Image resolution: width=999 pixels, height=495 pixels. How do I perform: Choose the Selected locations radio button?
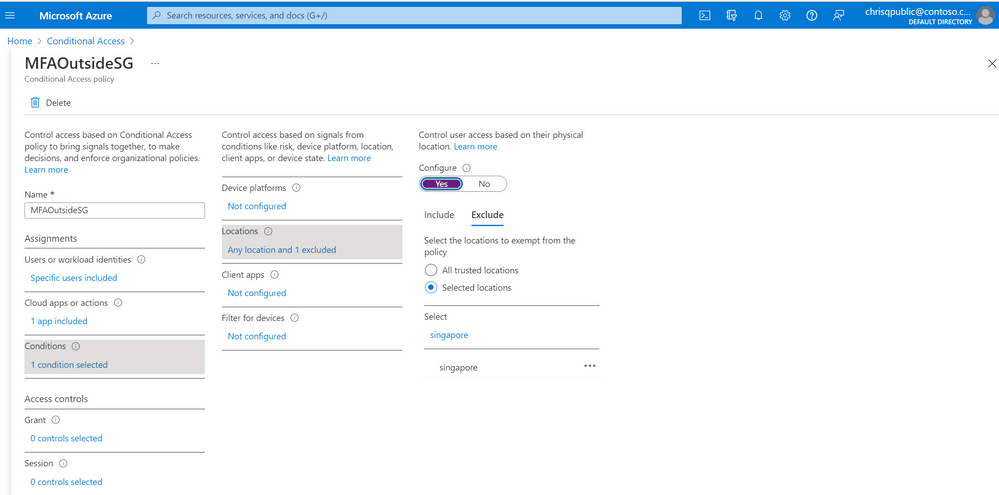[x=431, y=287]
